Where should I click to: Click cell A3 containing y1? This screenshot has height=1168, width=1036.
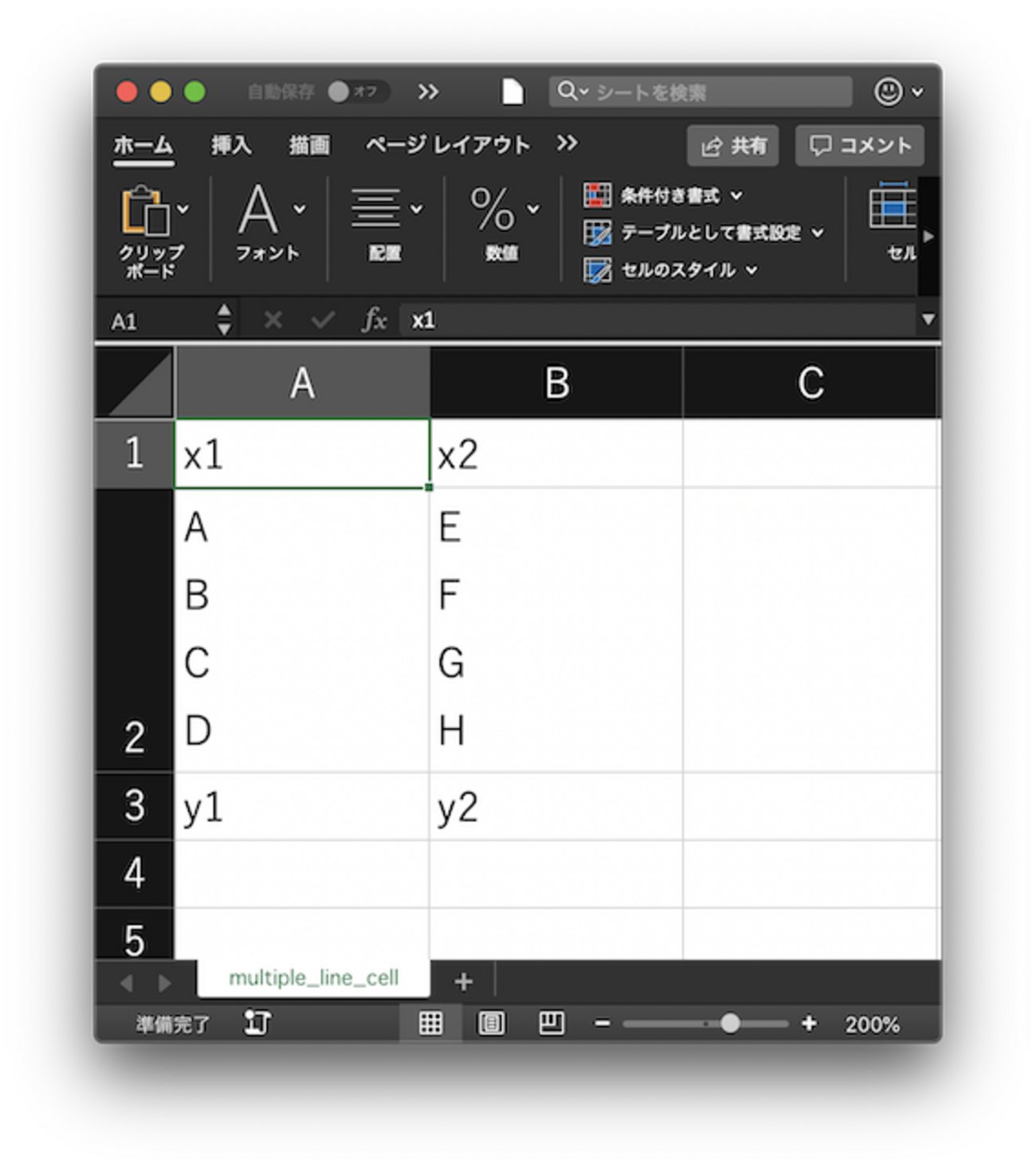[x=302, y=806]
